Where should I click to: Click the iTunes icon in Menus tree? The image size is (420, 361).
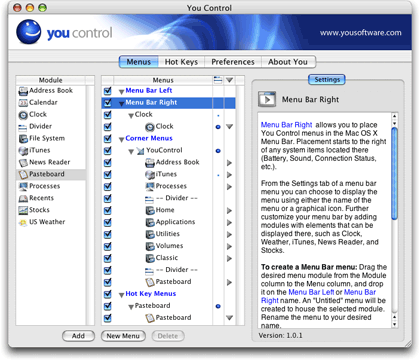(x=150, y=175)
